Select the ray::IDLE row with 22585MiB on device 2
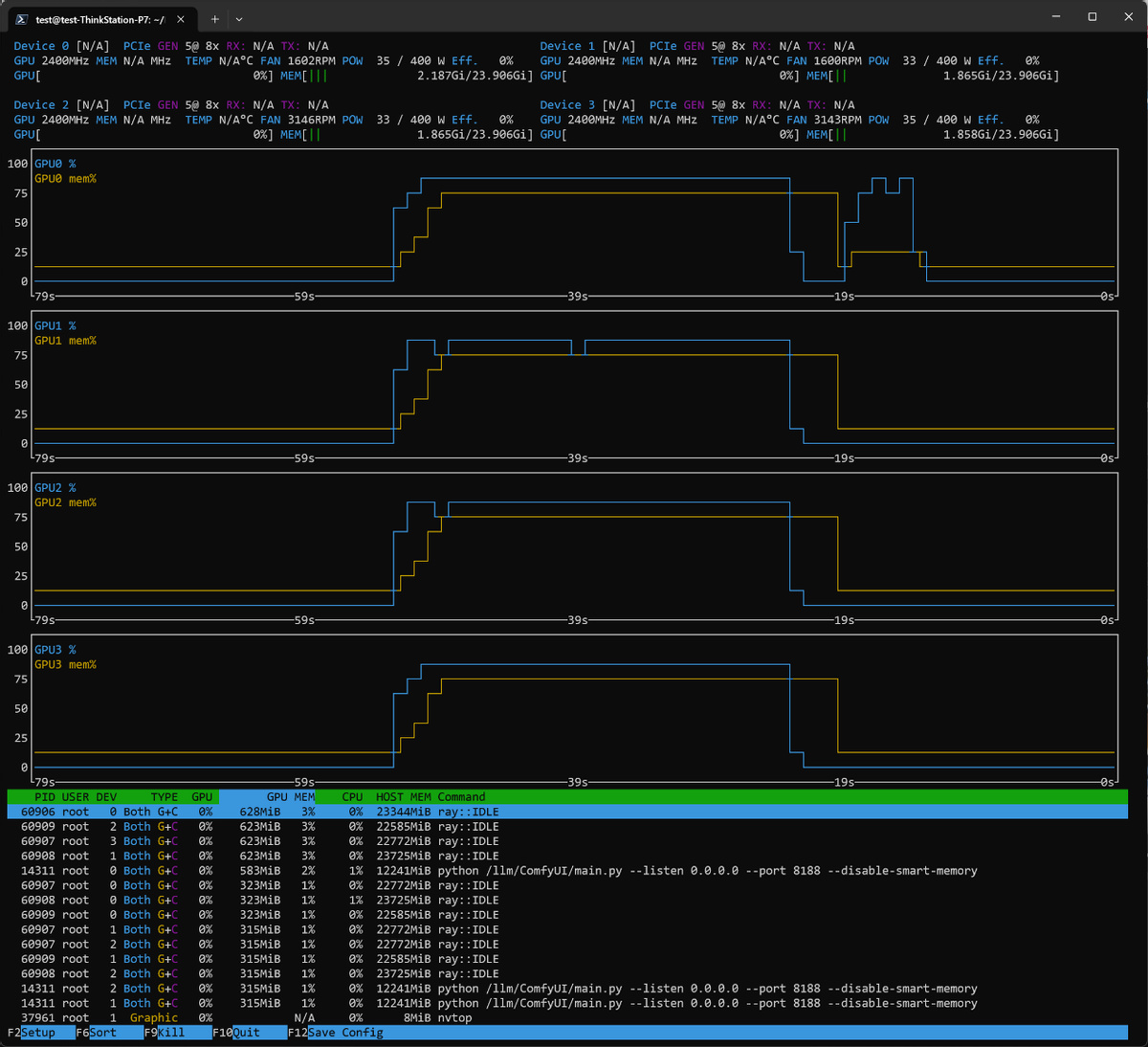This screenshot has width=1148, height=1047. coord(567,827)
